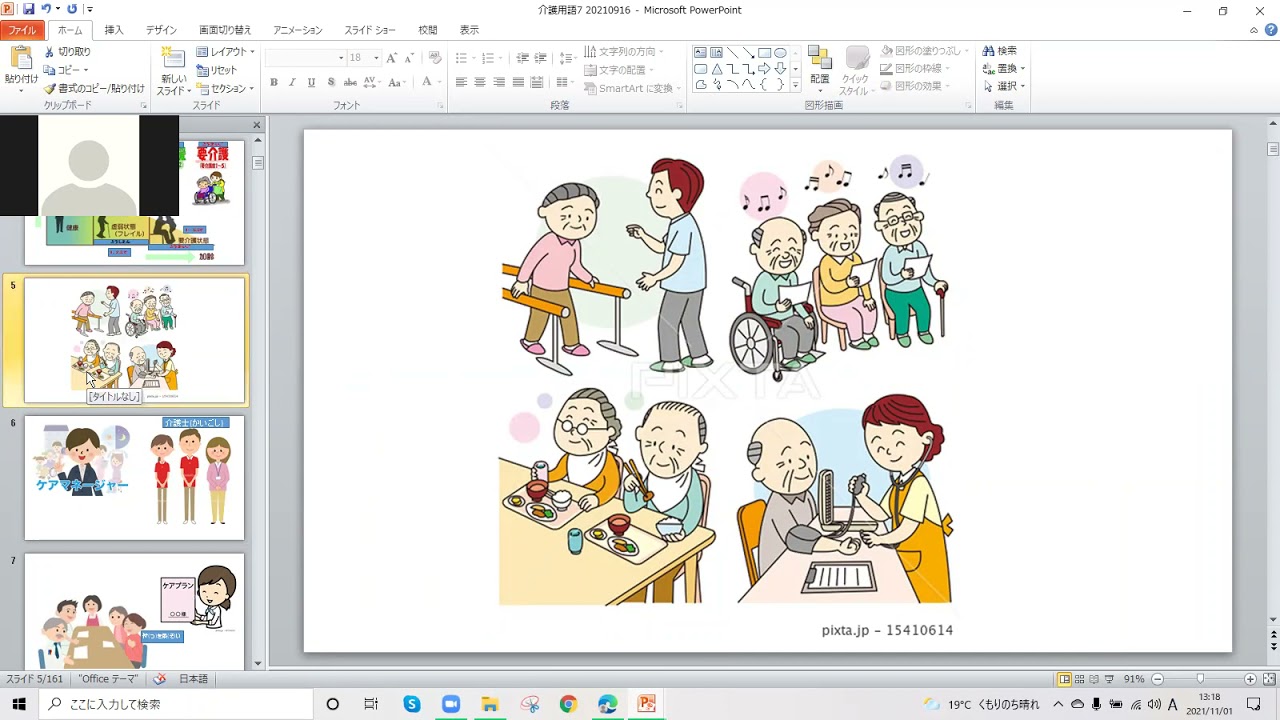
Task: Fit slide to current window button
Action: point(1267,679)
